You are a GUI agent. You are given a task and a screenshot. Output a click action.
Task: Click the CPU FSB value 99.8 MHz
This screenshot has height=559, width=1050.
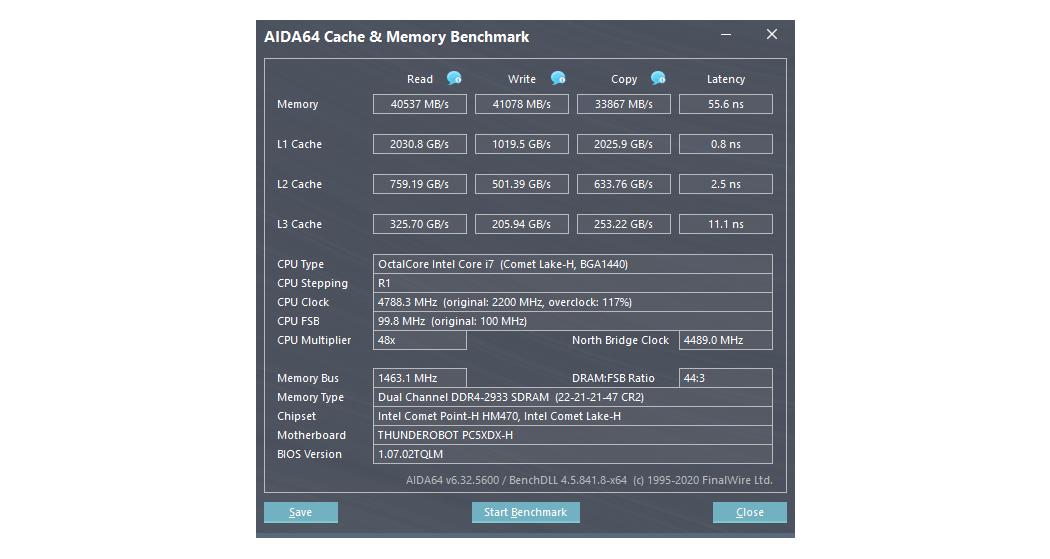click(x=573, y=321)
